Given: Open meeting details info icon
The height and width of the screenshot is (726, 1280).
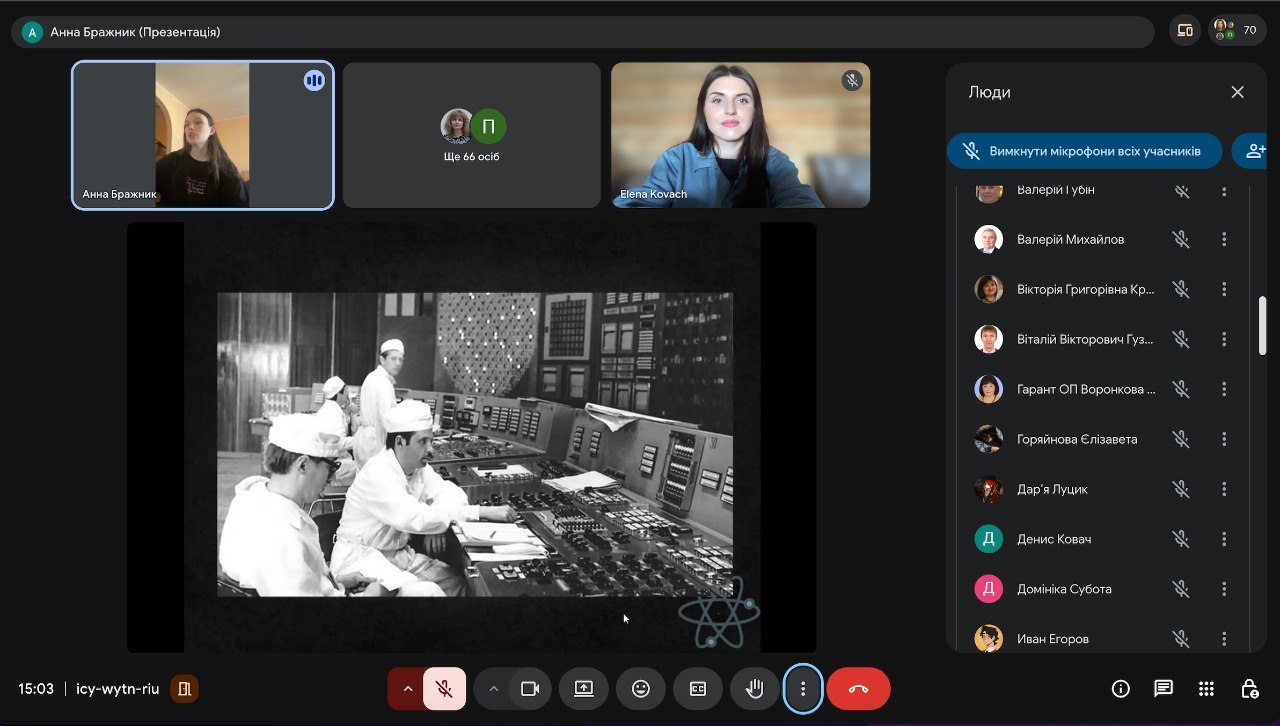Looking at the screenshot, I should tap(1120, 688).
